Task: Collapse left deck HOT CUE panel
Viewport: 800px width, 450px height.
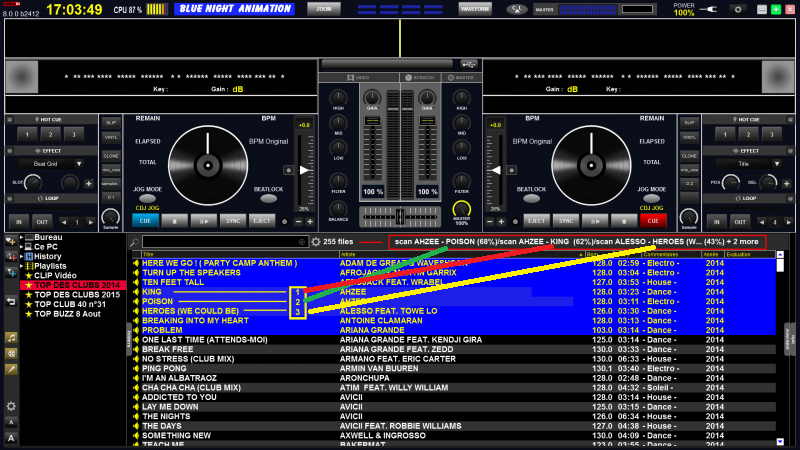Action: click(10, 119)
